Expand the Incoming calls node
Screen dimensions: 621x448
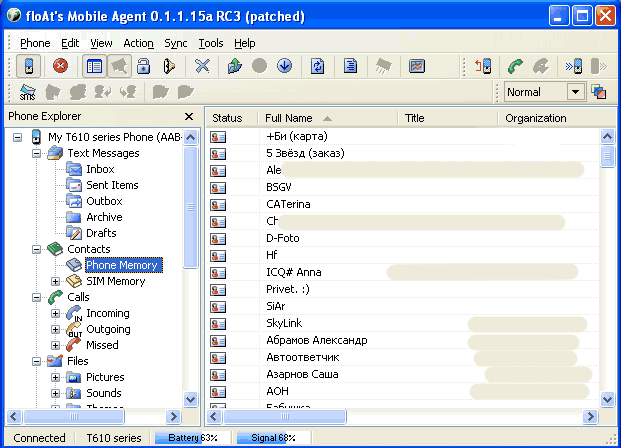56,313
